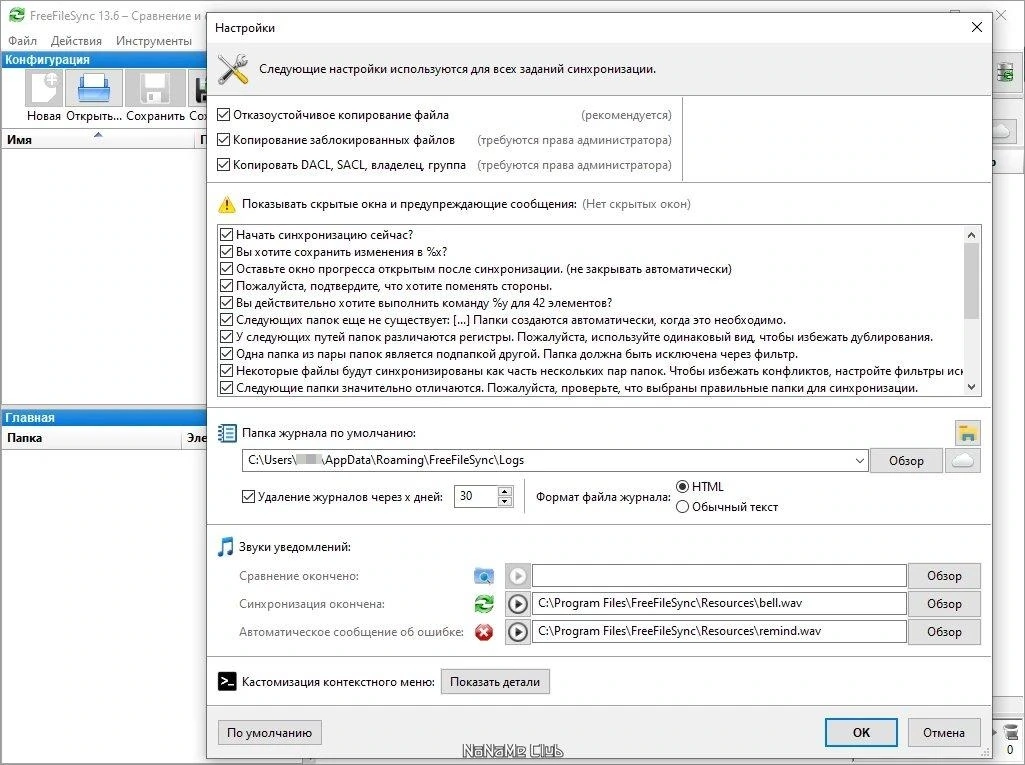1025x765 pixels.
Task: Click the remind.wav path field
Action: pos(719,632)
